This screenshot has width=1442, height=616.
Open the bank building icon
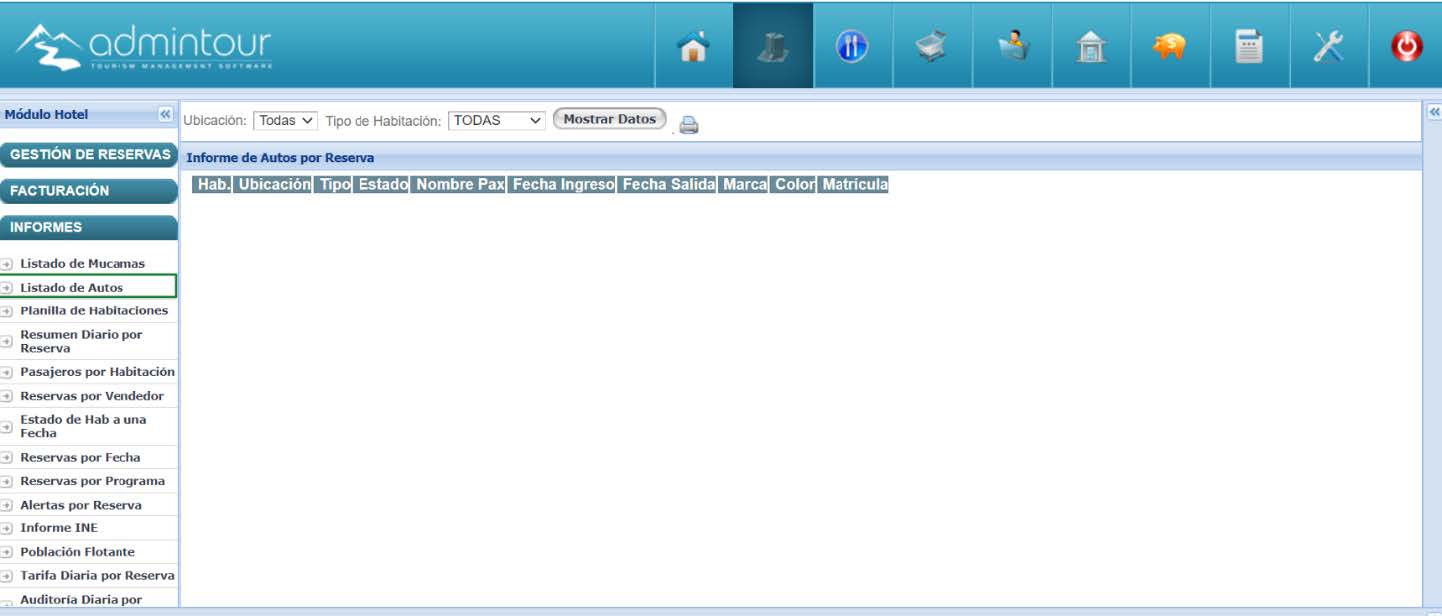tap(1091, 46)
